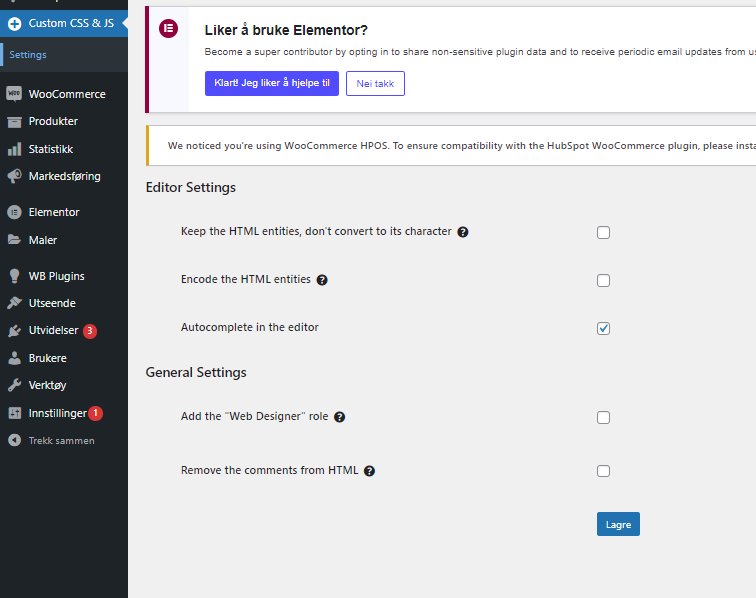Click the WooCommerce sidebar icon
This screenshot has width=756, height=598.
(14, 94)
